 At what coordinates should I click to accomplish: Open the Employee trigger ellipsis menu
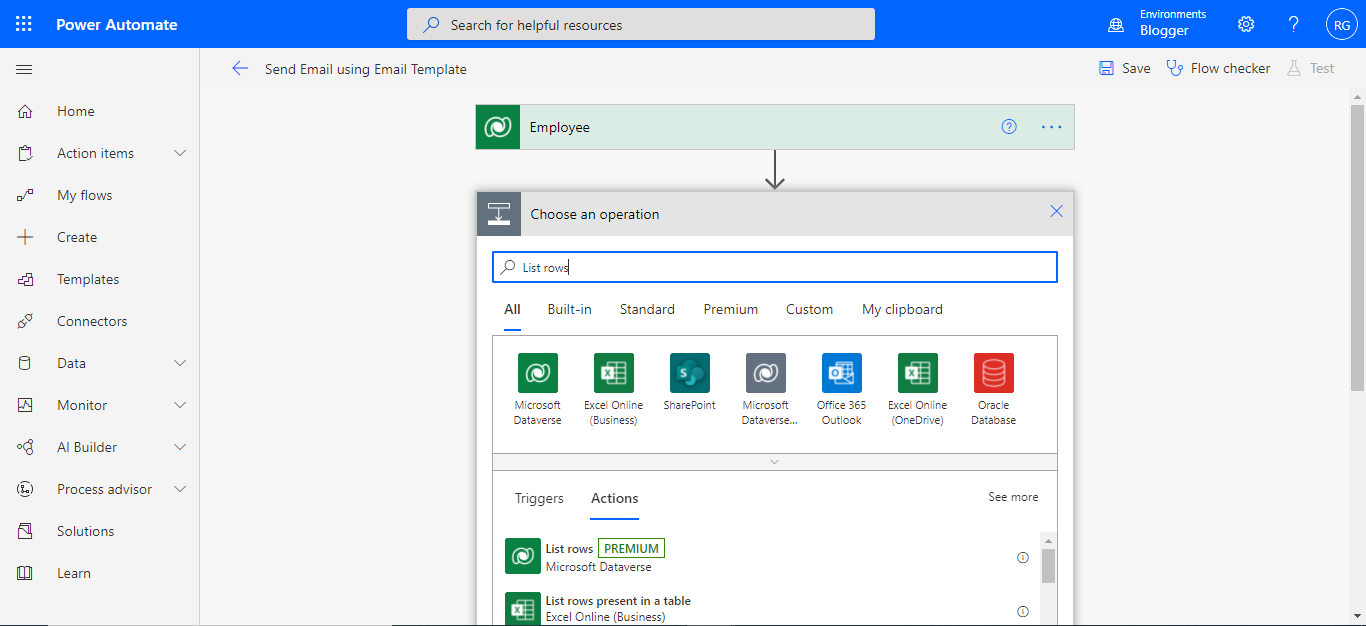pos(1051,127)
